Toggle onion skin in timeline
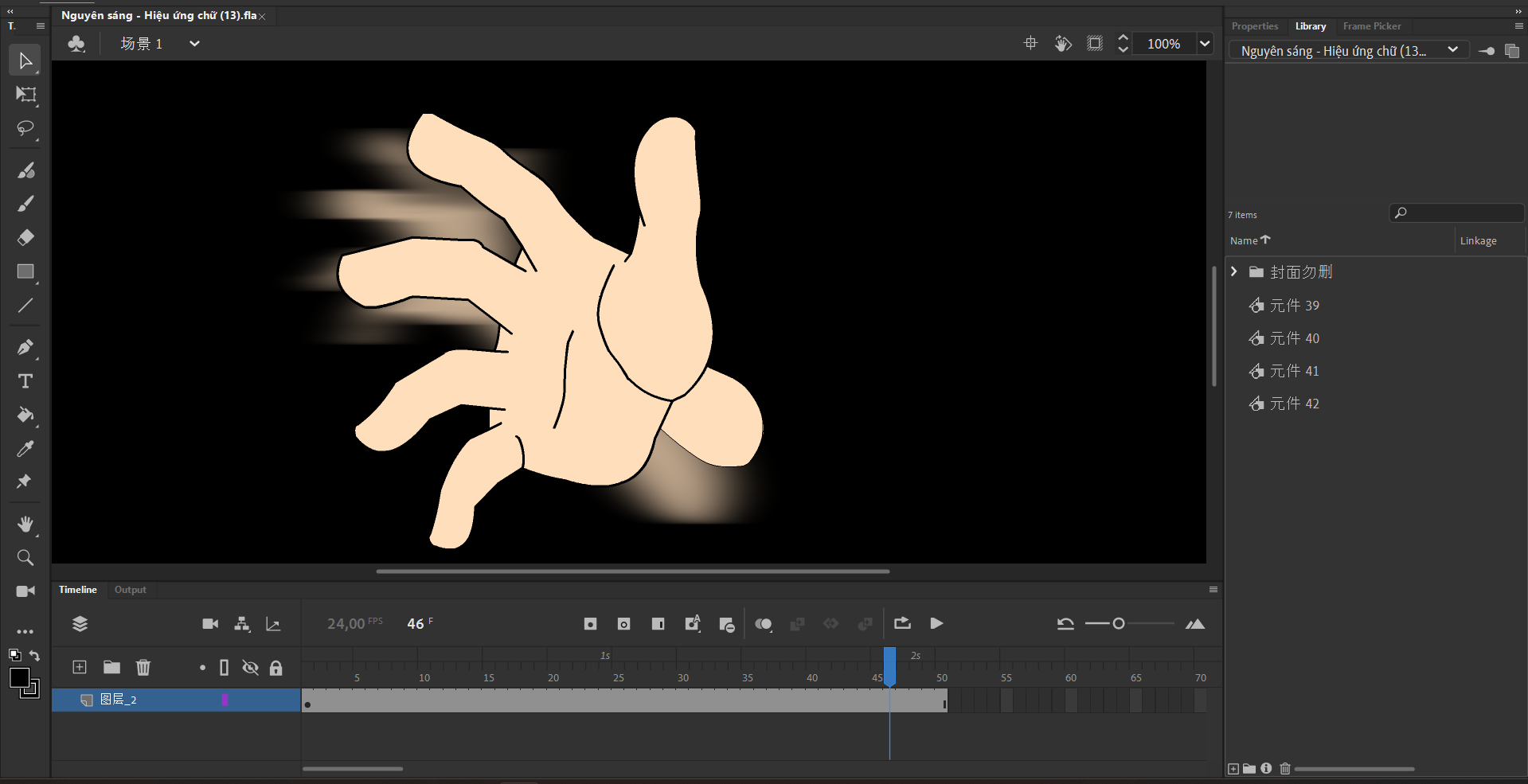 pyautogui.click(x=763, y=624)
